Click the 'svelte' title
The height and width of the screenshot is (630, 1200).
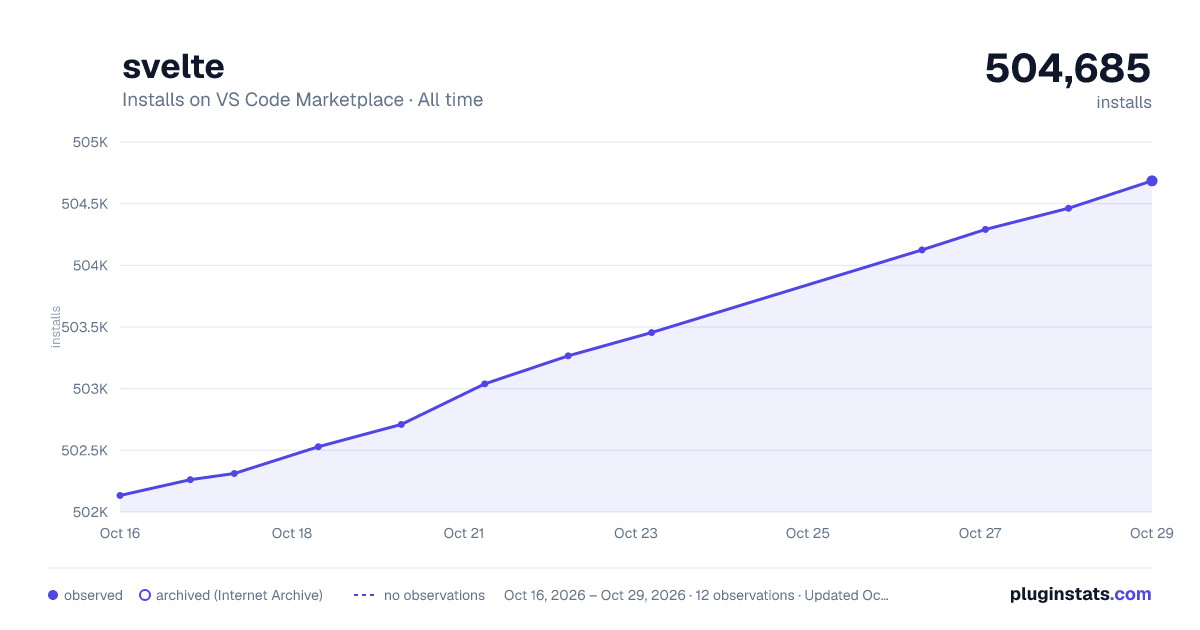coord(173,66)
